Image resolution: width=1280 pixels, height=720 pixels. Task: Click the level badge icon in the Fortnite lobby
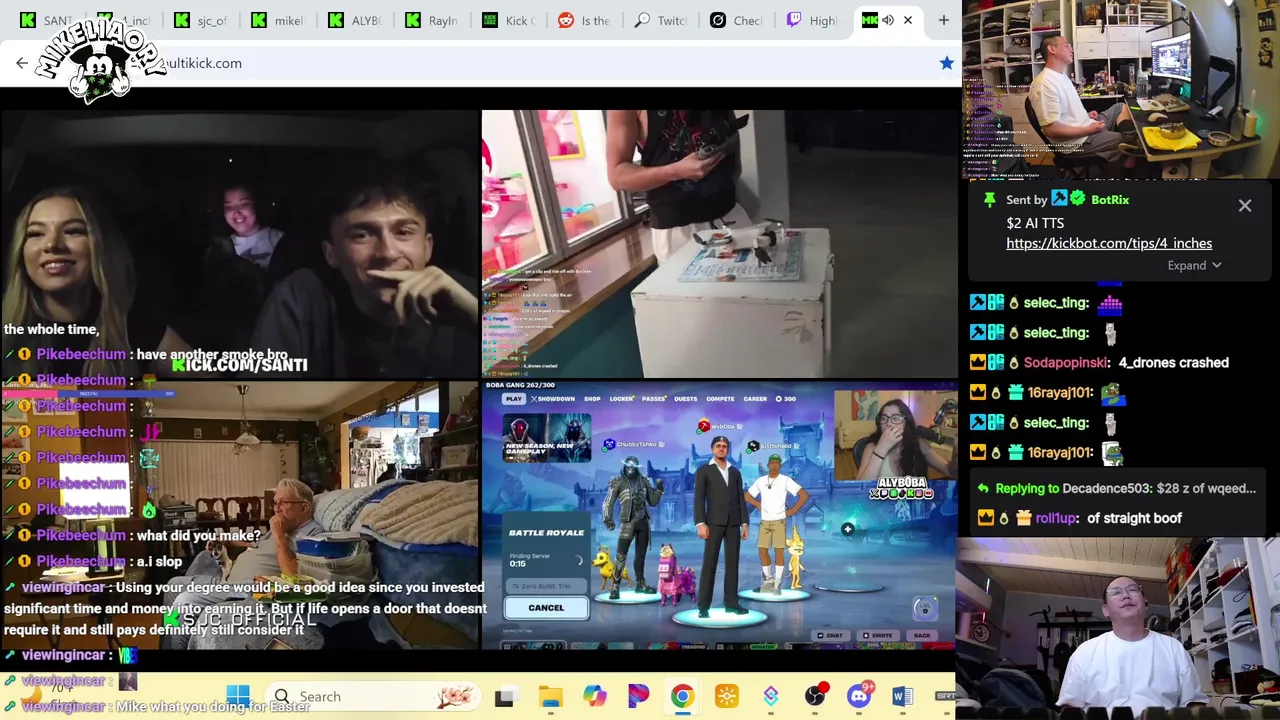923,607
